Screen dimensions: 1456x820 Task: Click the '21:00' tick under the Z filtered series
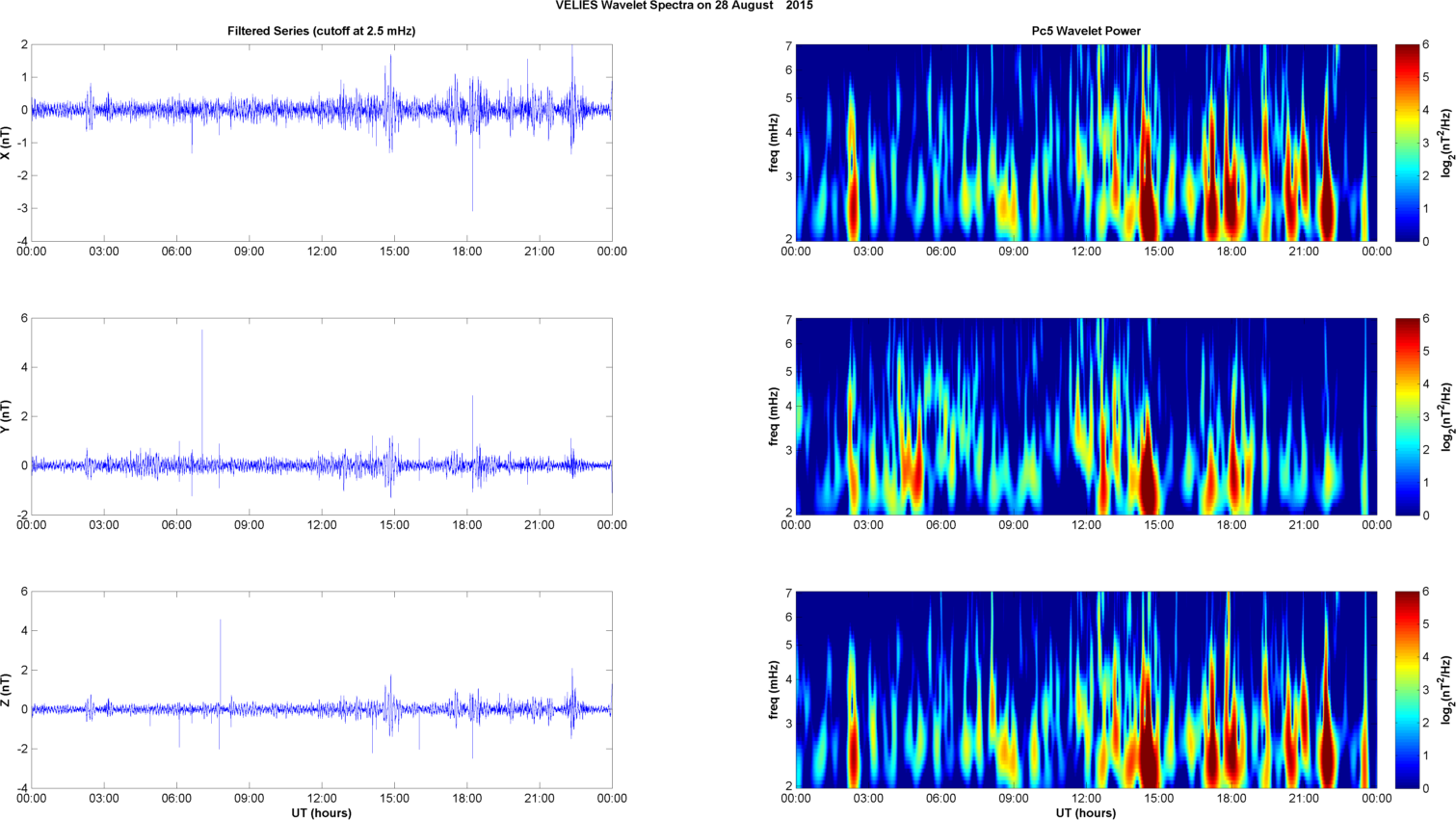coord(540,799)
